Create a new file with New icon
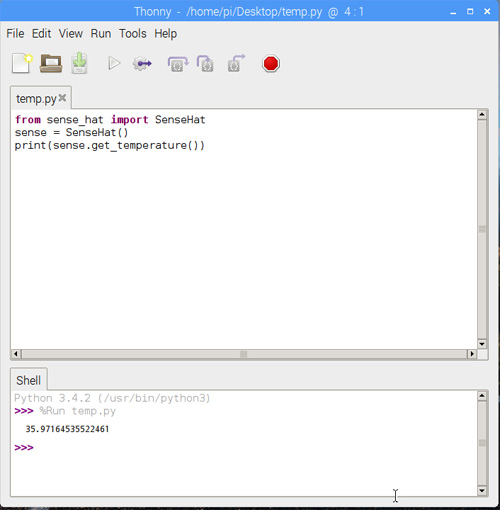Viewport: 500px width, 510px height. point(22,63)
